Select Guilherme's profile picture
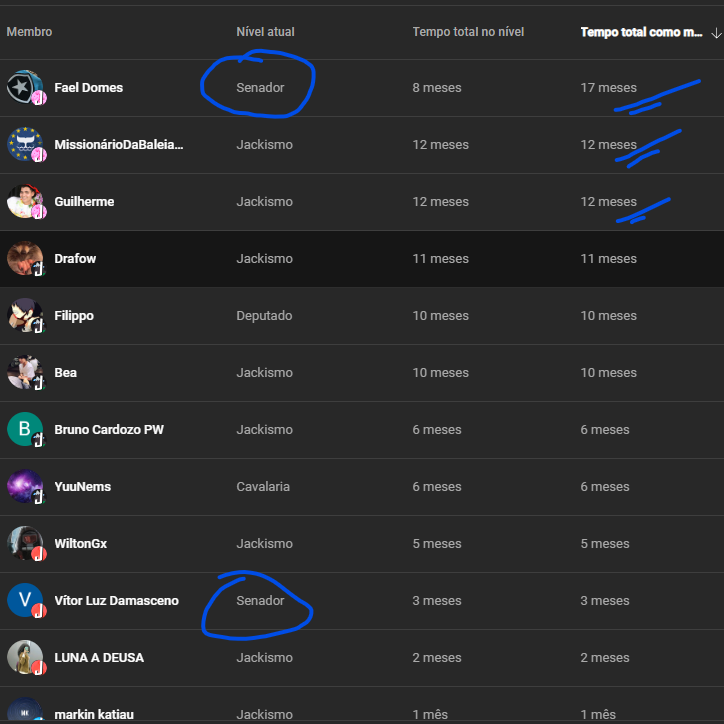This screenshot has height=724, width=724. pyautogui.click(x=25, y=201)
